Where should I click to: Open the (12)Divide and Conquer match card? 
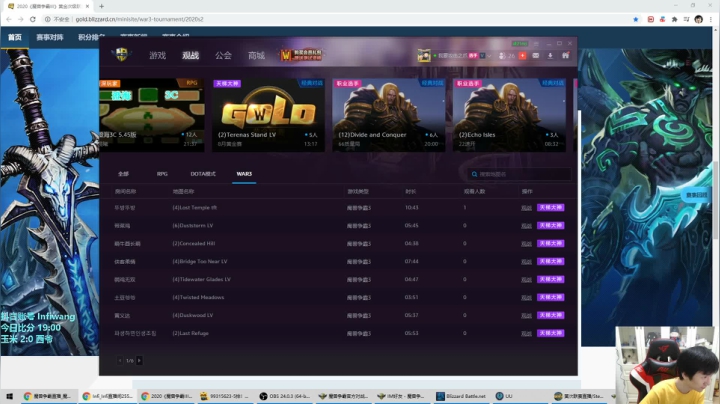(x=388, y=115)
